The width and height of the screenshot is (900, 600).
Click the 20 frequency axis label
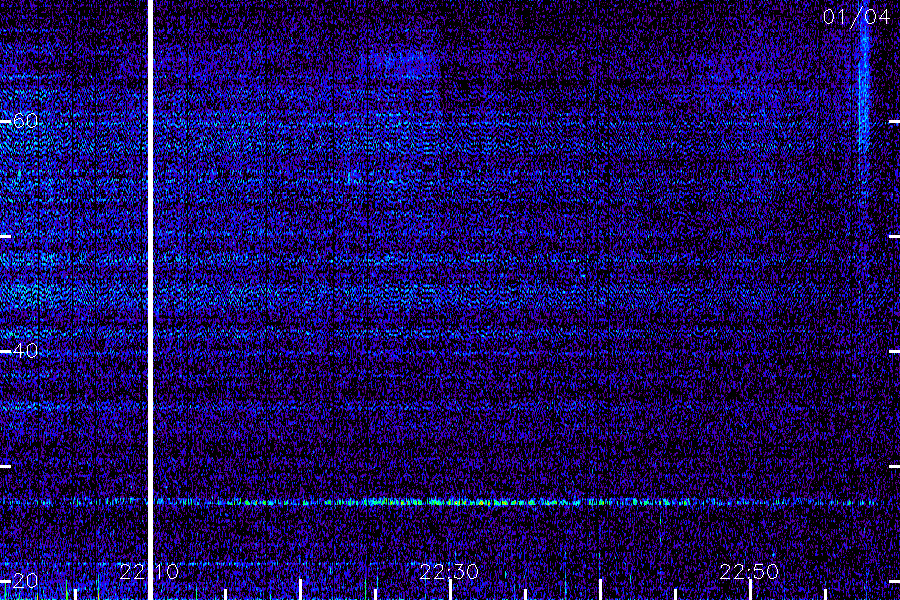[x=25, y=580]
